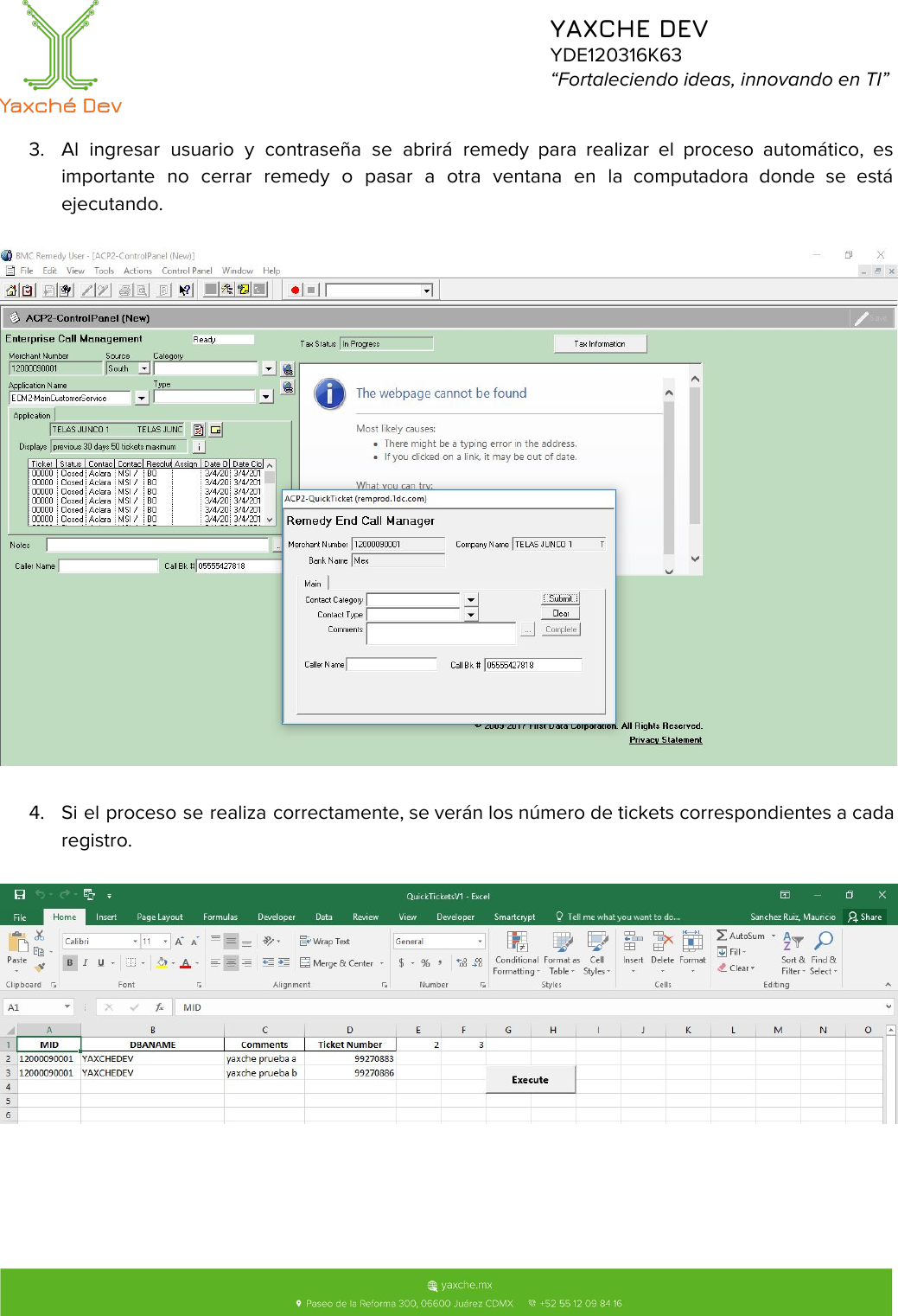The width and height of the screenshot is (898, 1316).
Task: Toggle Italic formatting in Excel
Action: (85, 962)
